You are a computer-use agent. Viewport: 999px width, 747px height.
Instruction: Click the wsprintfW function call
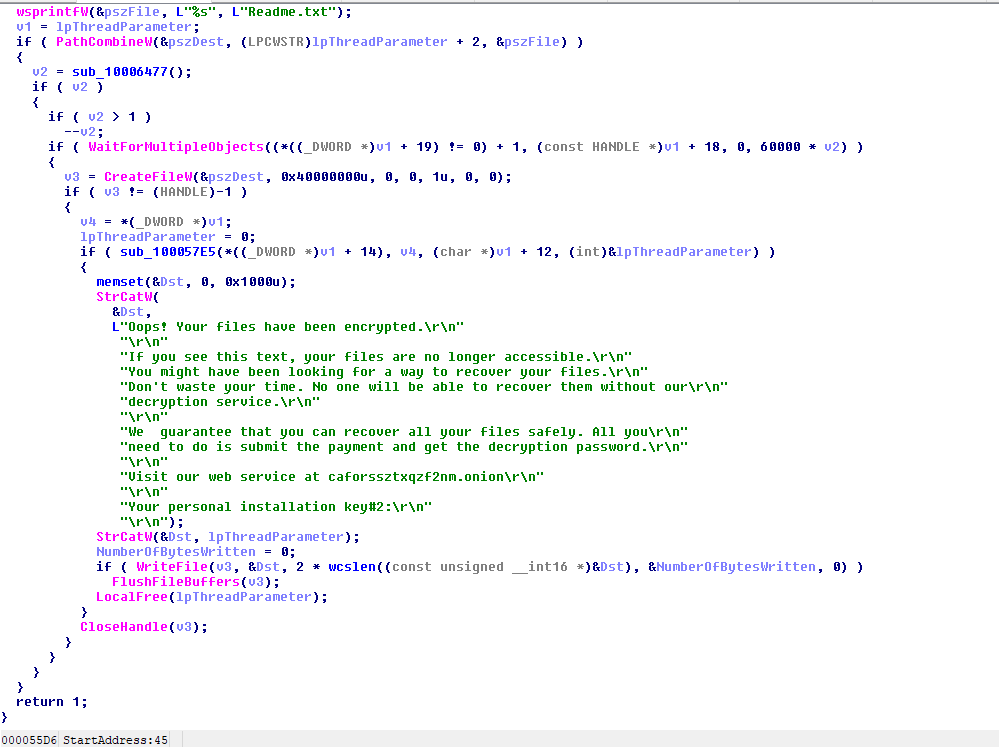52,12
